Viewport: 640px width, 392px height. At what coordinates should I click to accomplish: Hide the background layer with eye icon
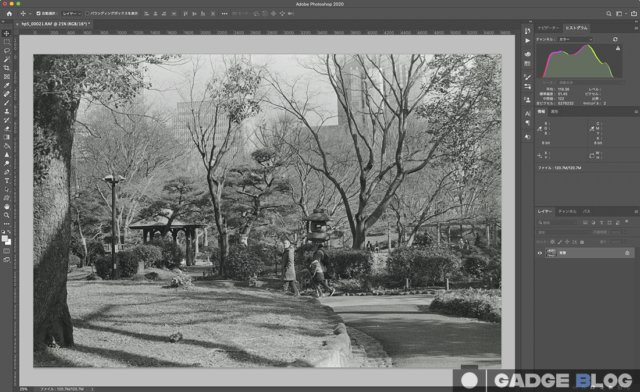(x=540, y=253)
